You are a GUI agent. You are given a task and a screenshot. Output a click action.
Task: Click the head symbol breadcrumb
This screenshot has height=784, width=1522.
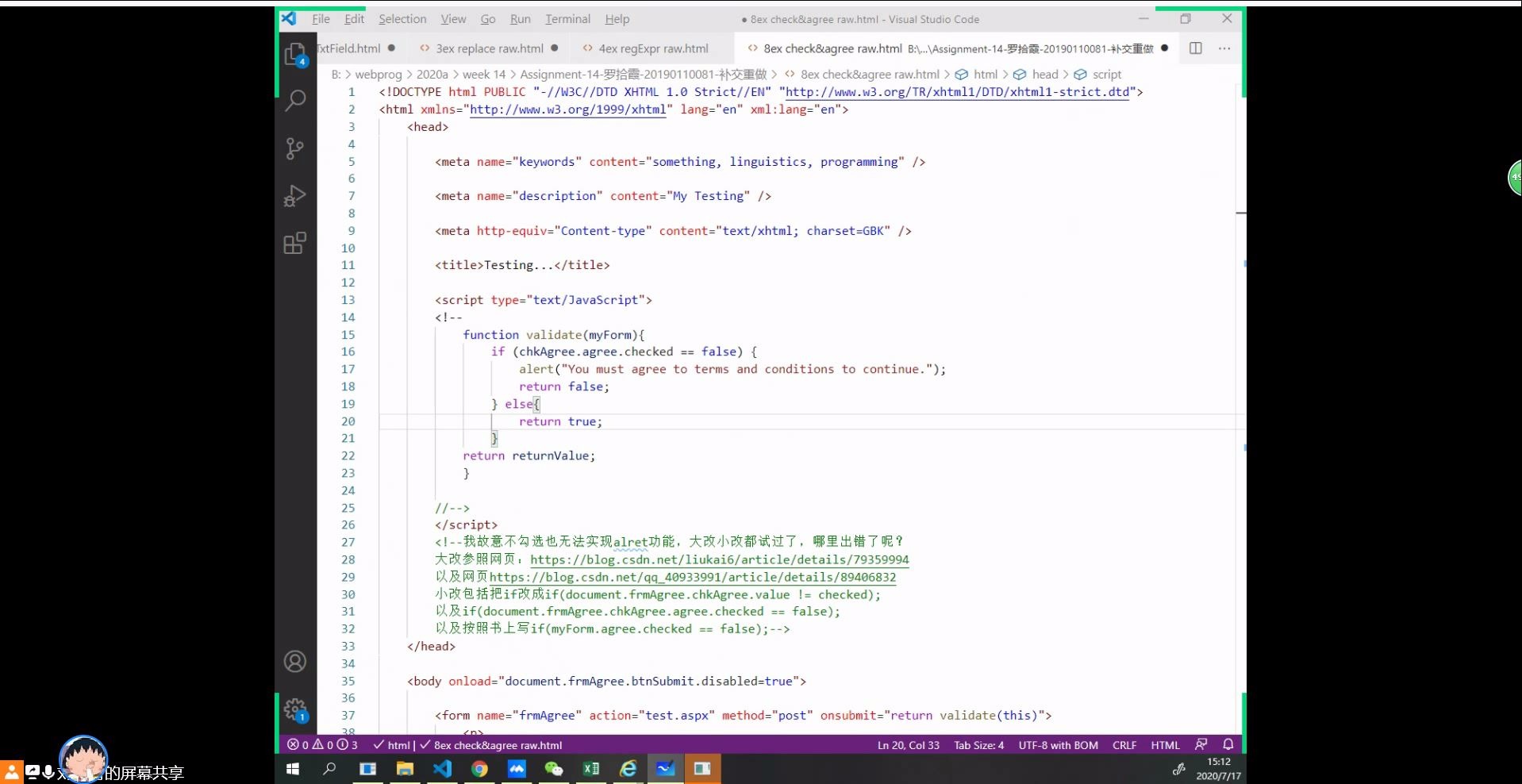(x=1044, y=75)
